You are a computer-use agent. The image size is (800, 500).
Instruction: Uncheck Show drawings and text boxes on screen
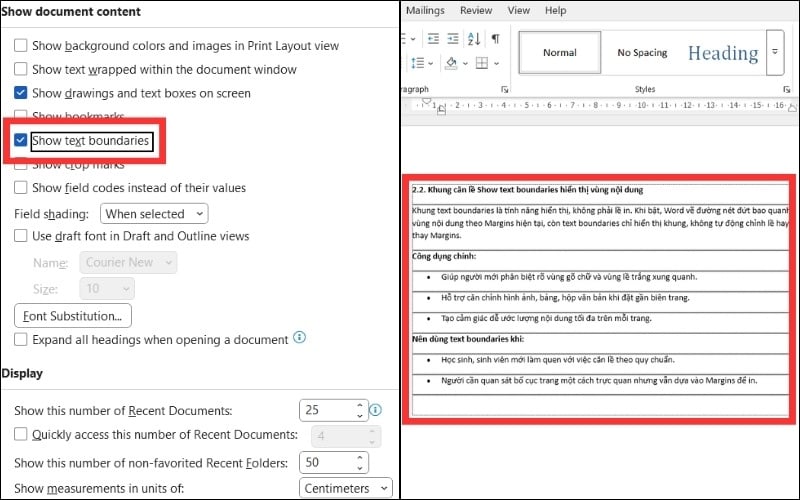click(20, 93)
